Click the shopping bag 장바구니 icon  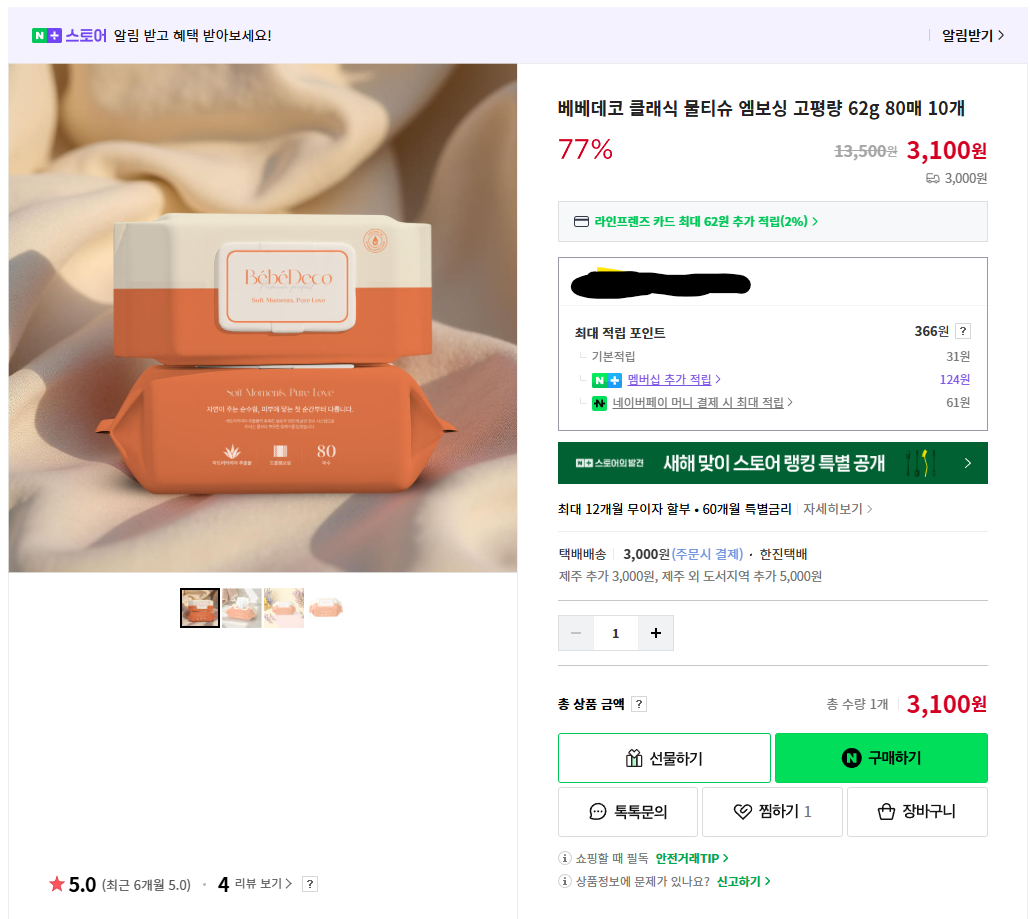[x=886, y=812]
